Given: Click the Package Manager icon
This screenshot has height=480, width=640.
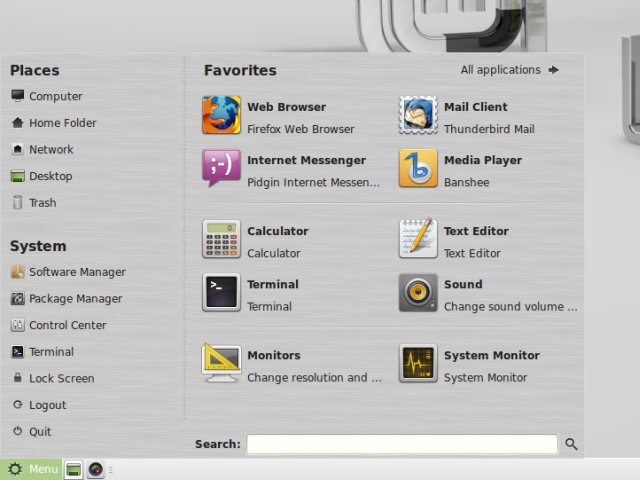Looking at the screenshot, I should (18, 298).
